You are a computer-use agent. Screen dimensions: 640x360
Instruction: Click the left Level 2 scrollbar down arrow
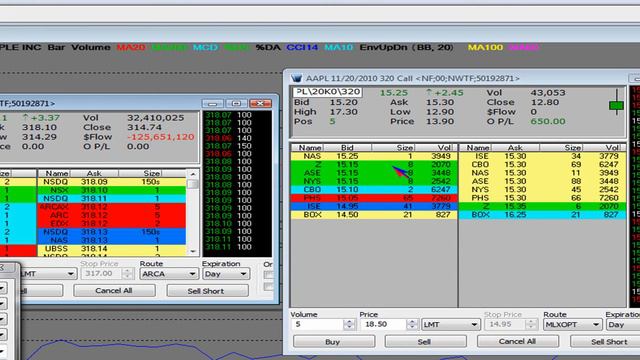coord(193,251)
